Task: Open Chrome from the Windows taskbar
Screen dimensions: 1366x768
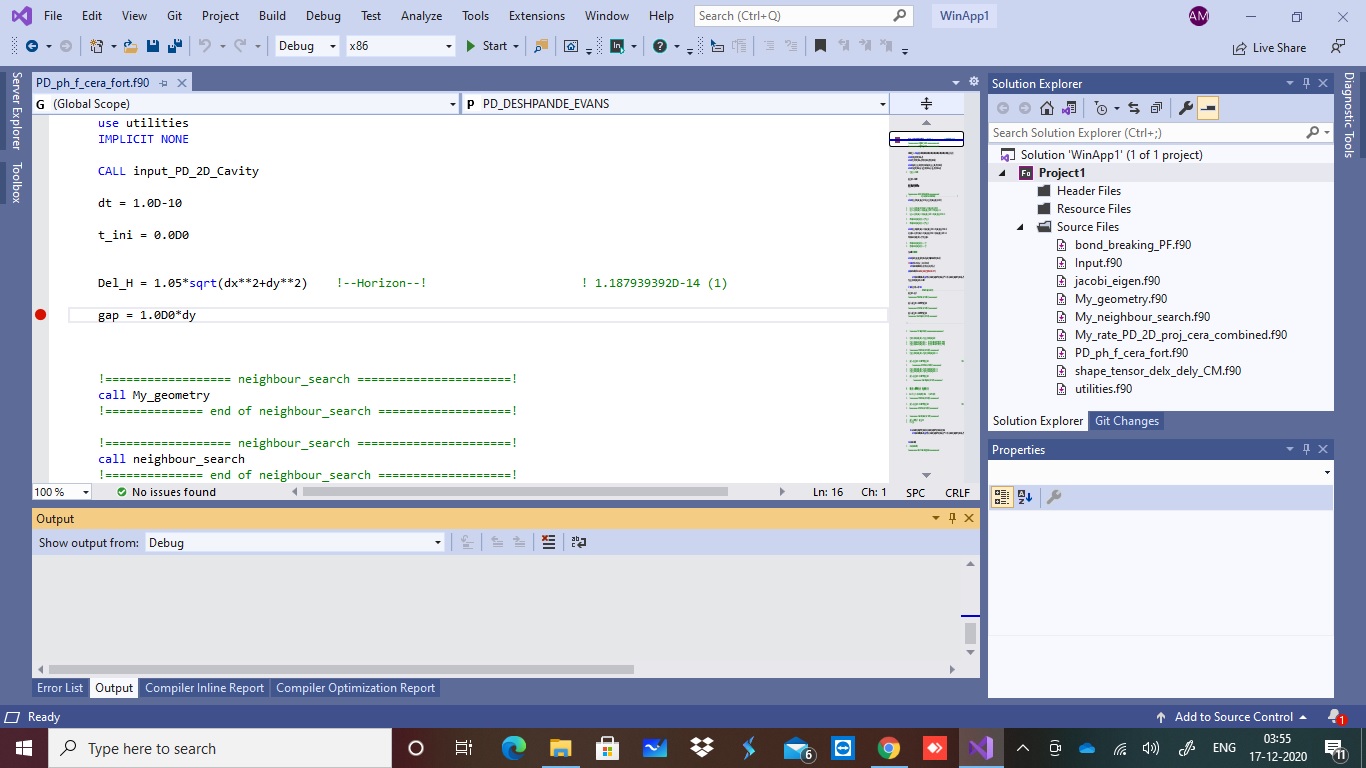Action: [x=888, y=748]
